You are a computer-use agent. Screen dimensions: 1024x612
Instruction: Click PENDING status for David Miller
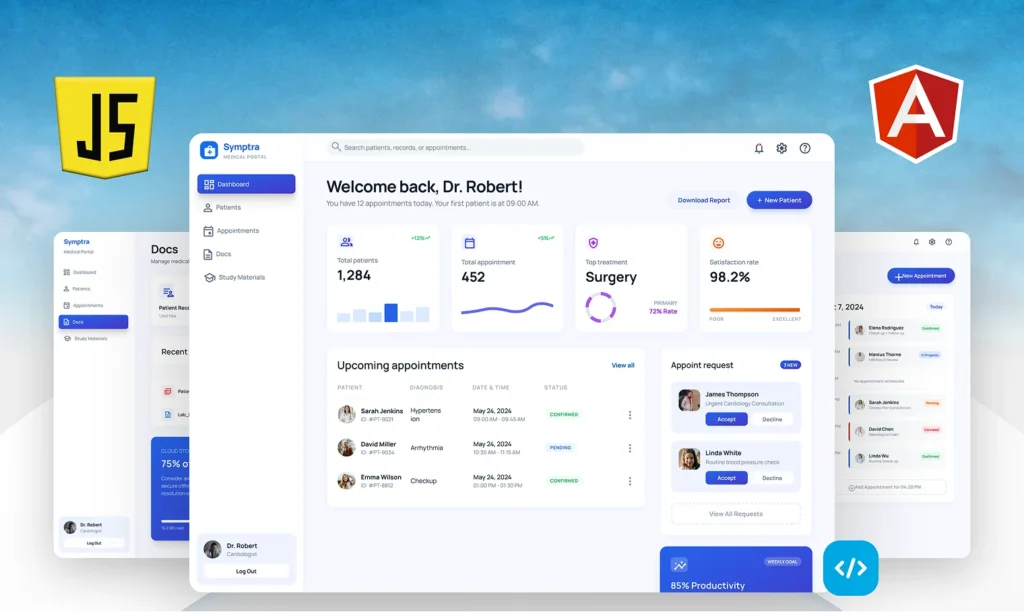coord(560,448)
